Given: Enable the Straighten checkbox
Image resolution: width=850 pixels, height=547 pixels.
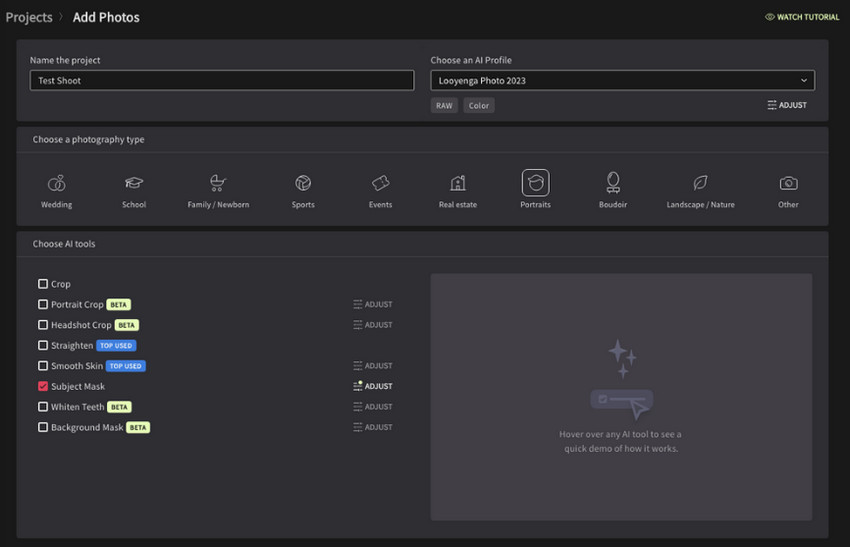Looking at the screenshot, I should coord(43,345).
